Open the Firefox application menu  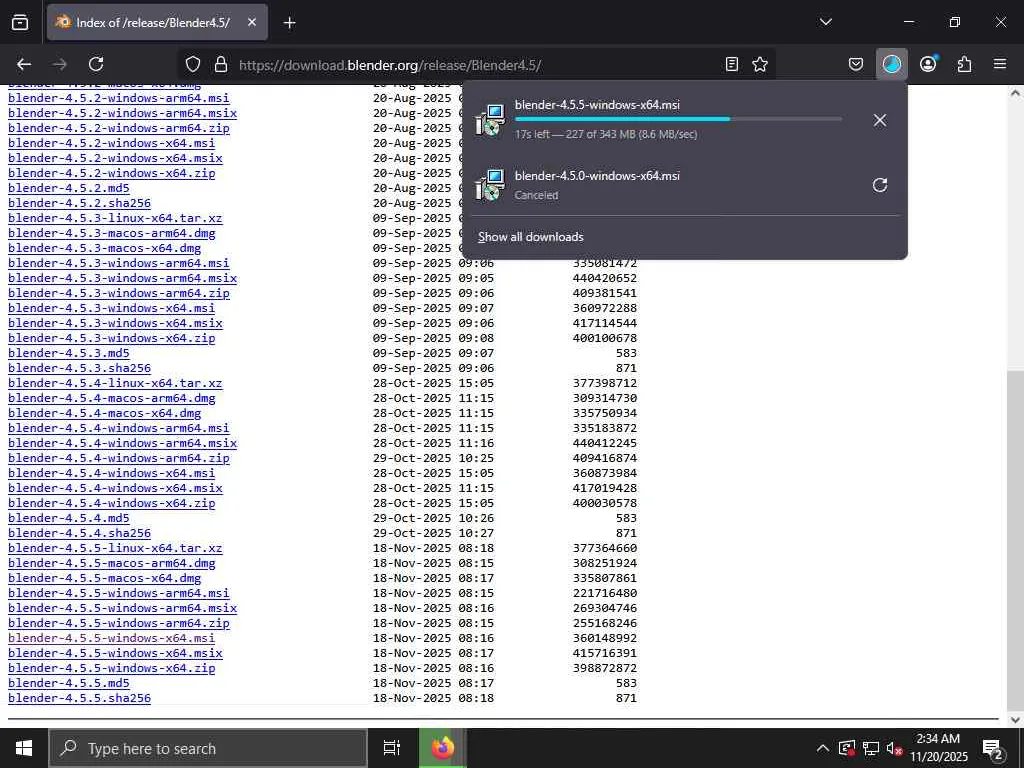1000,64
